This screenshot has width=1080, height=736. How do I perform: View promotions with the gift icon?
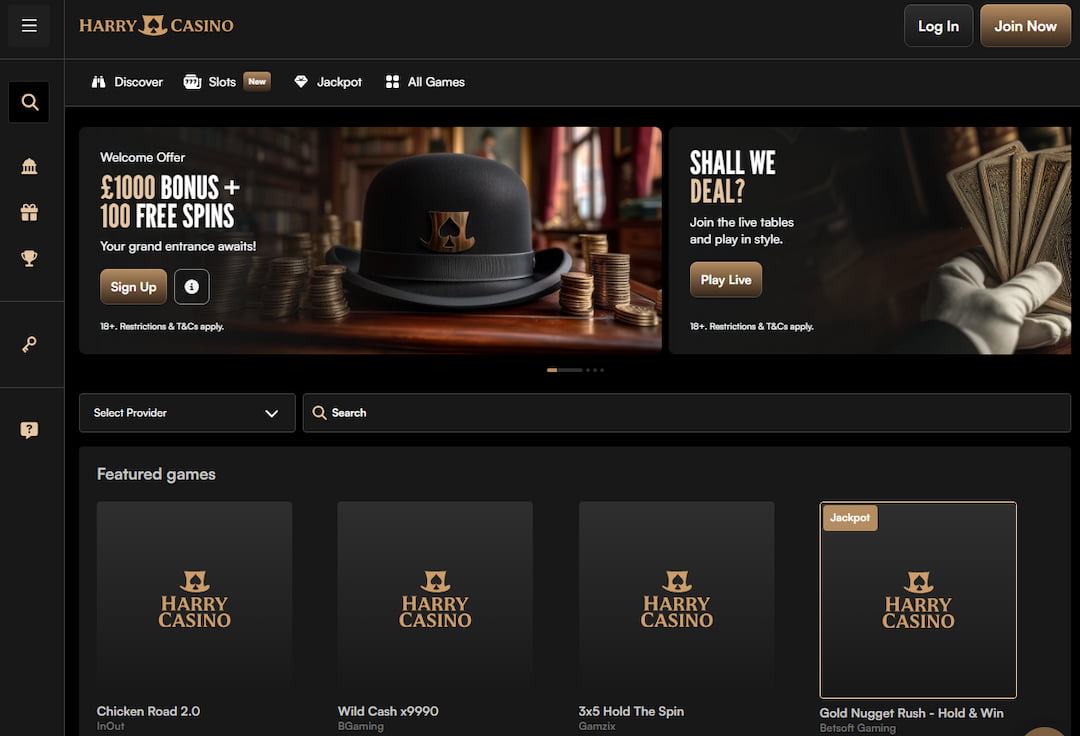pos(29,211)
